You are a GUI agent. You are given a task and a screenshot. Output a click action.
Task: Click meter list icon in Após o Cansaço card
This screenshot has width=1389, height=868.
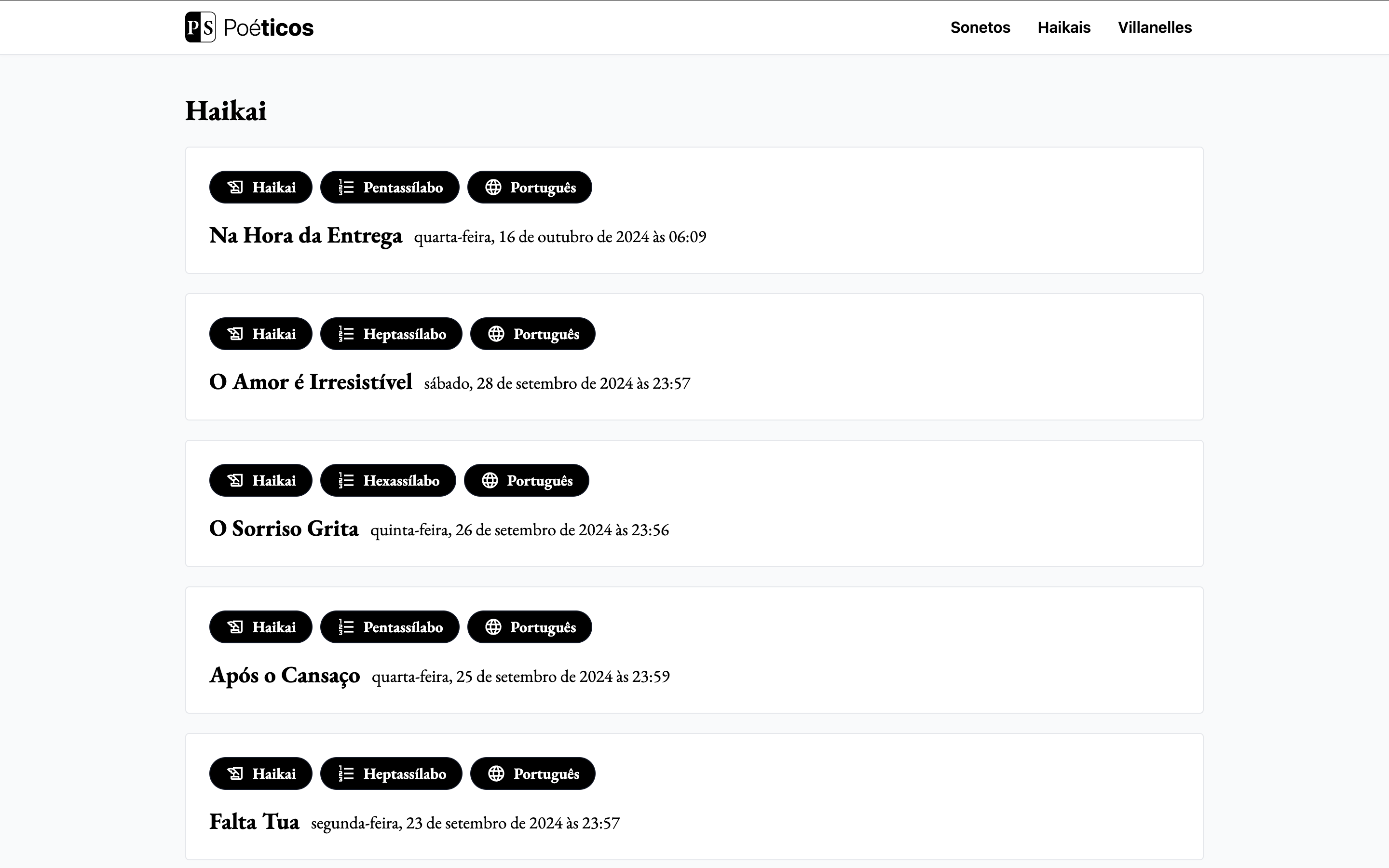point(346,627)
